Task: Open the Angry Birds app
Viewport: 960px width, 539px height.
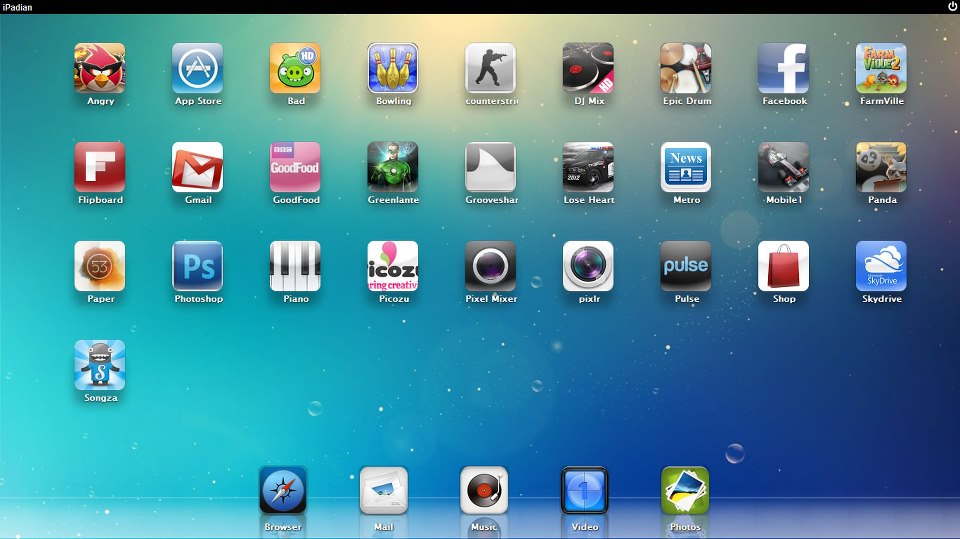Action: 100,68
